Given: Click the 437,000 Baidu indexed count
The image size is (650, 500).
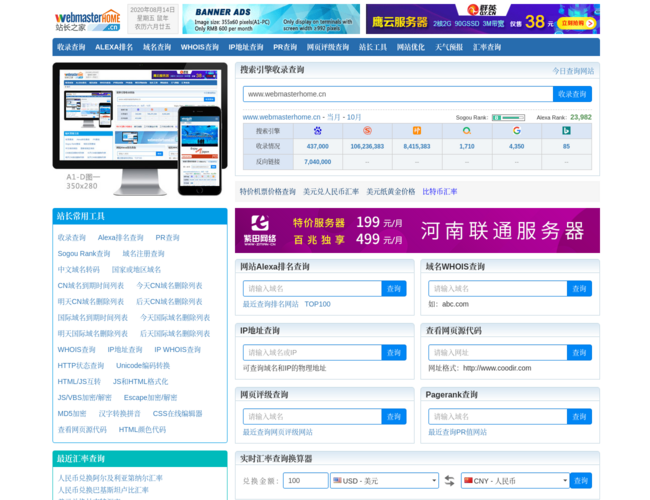Looking at the screenshot, I should coord(318,146).
